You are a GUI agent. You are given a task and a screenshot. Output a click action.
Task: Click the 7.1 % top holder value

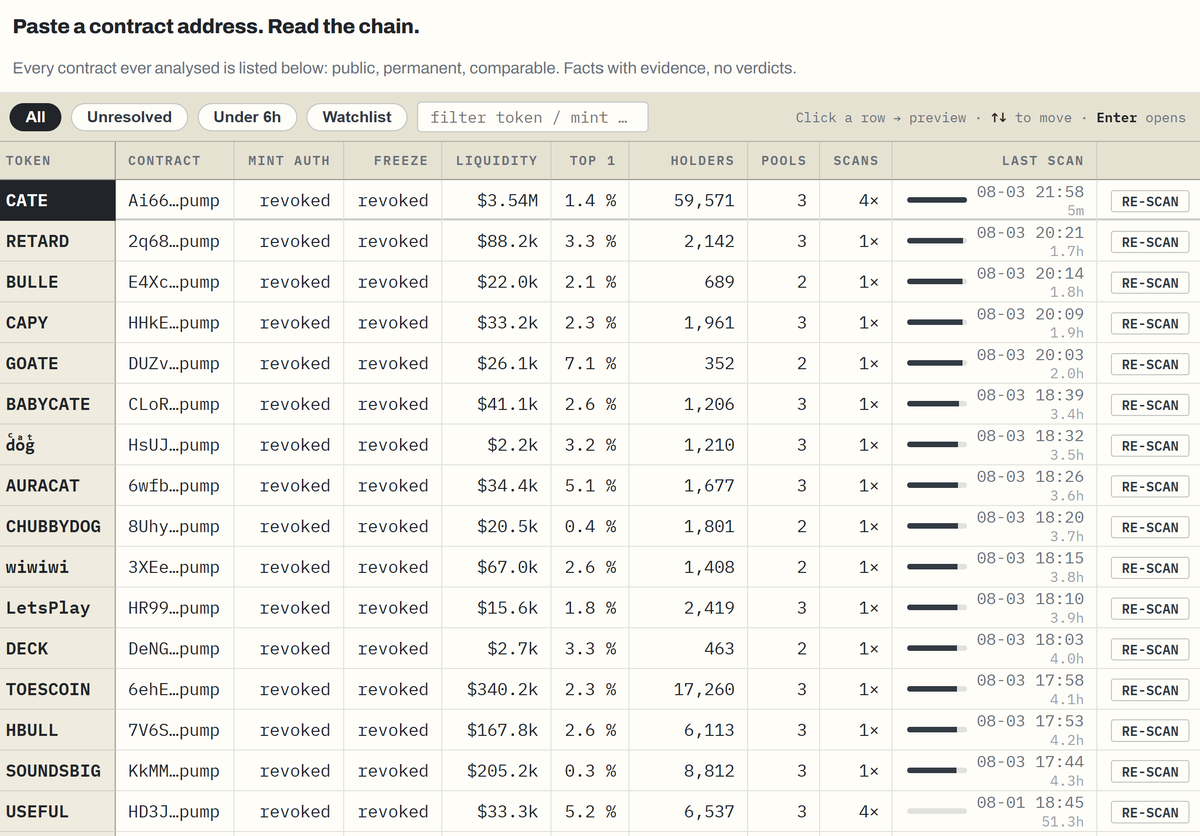tap(590, 364)
